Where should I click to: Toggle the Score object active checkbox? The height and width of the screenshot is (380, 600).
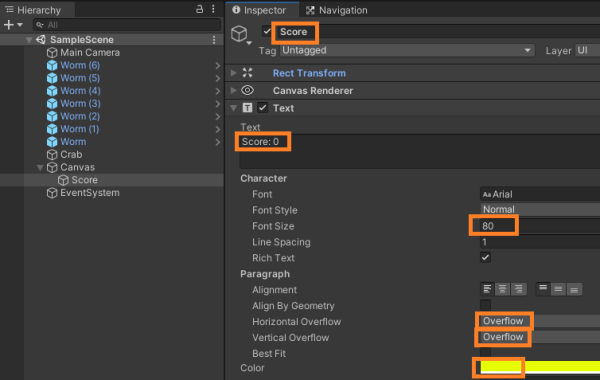tap(267, 31)
